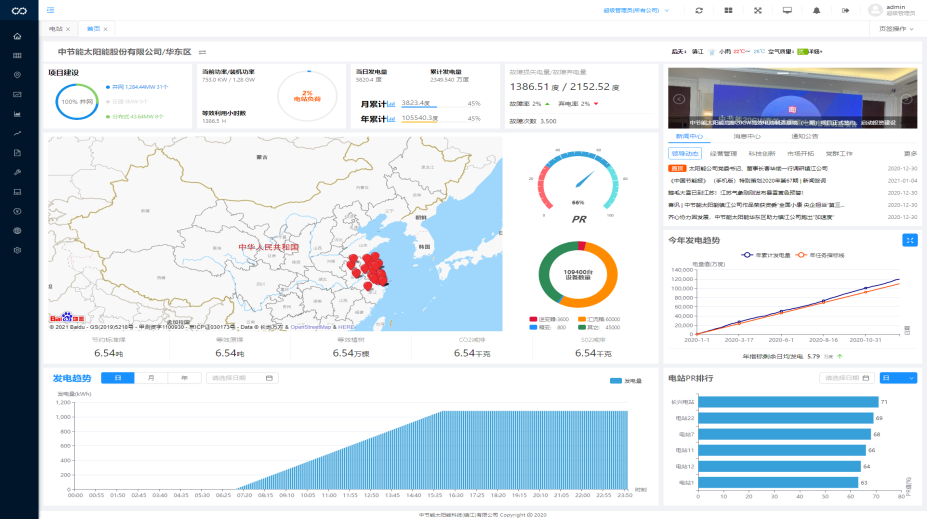Image resolution: width=927 pixels, height=519 pixels.
Task: Click the monitor screen icon in the top bar
Action: pyautogui.click(x=787, y=11)
